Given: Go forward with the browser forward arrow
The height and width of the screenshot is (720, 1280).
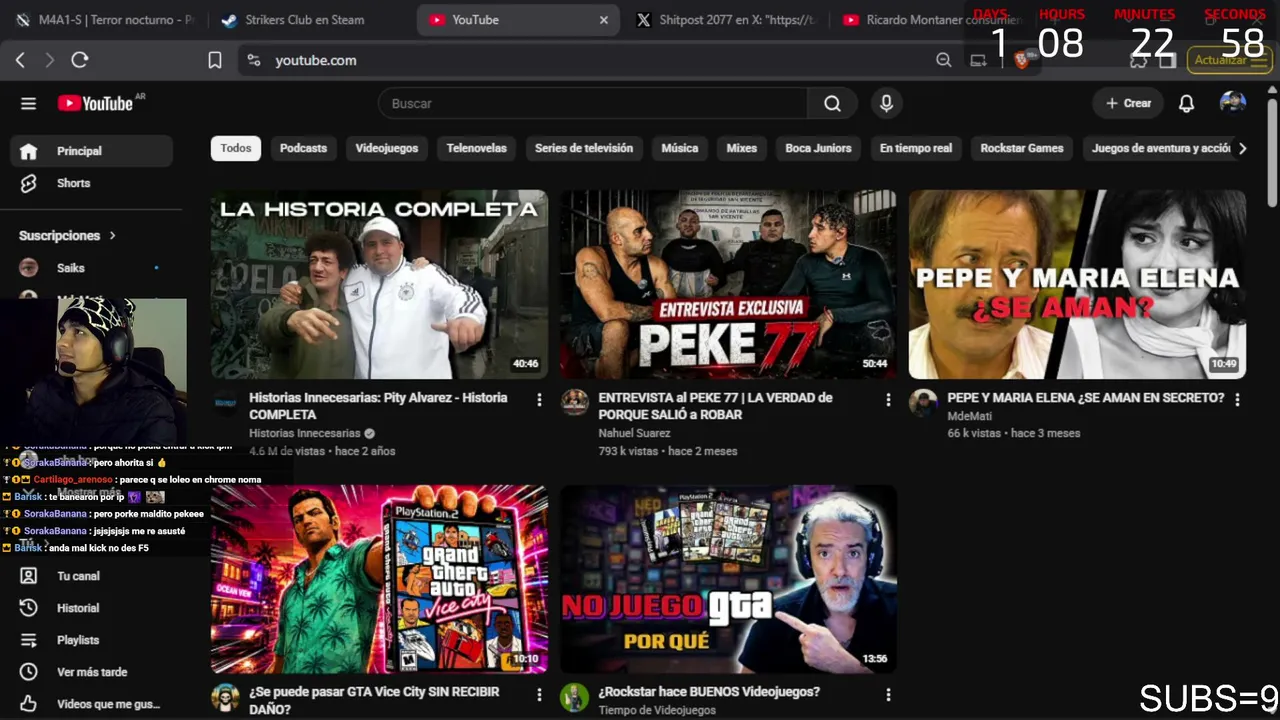Looking at the screenshot, I should pyautogui.click(x=50, y=60).
